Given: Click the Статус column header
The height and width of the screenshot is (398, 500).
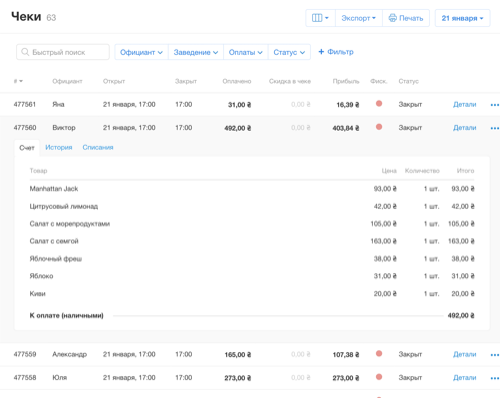Looking at the screenshot, I should [x=408, y=81].
